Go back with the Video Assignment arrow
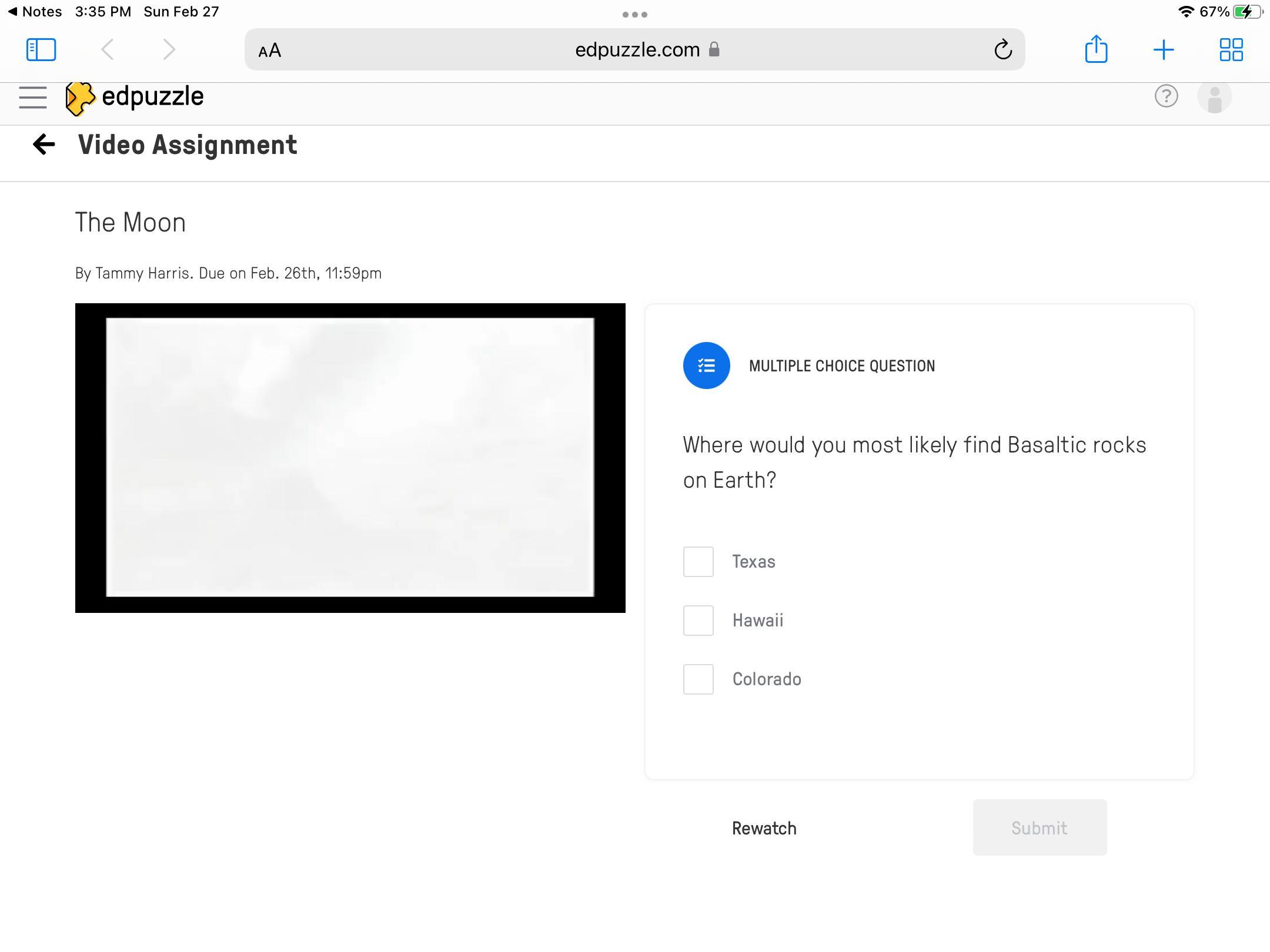1270x952 pixels. 44,145
